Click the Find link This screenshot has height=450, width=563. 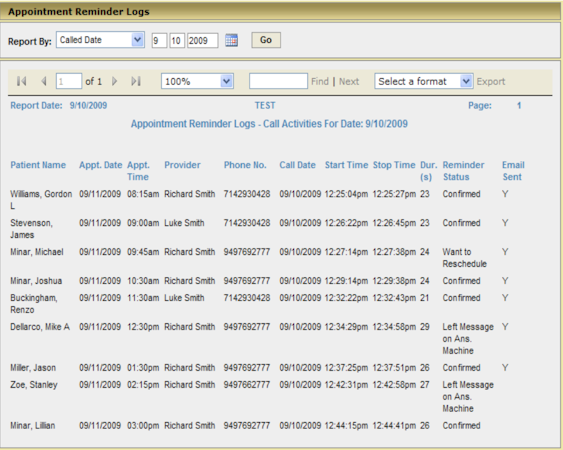click(320, 82)
